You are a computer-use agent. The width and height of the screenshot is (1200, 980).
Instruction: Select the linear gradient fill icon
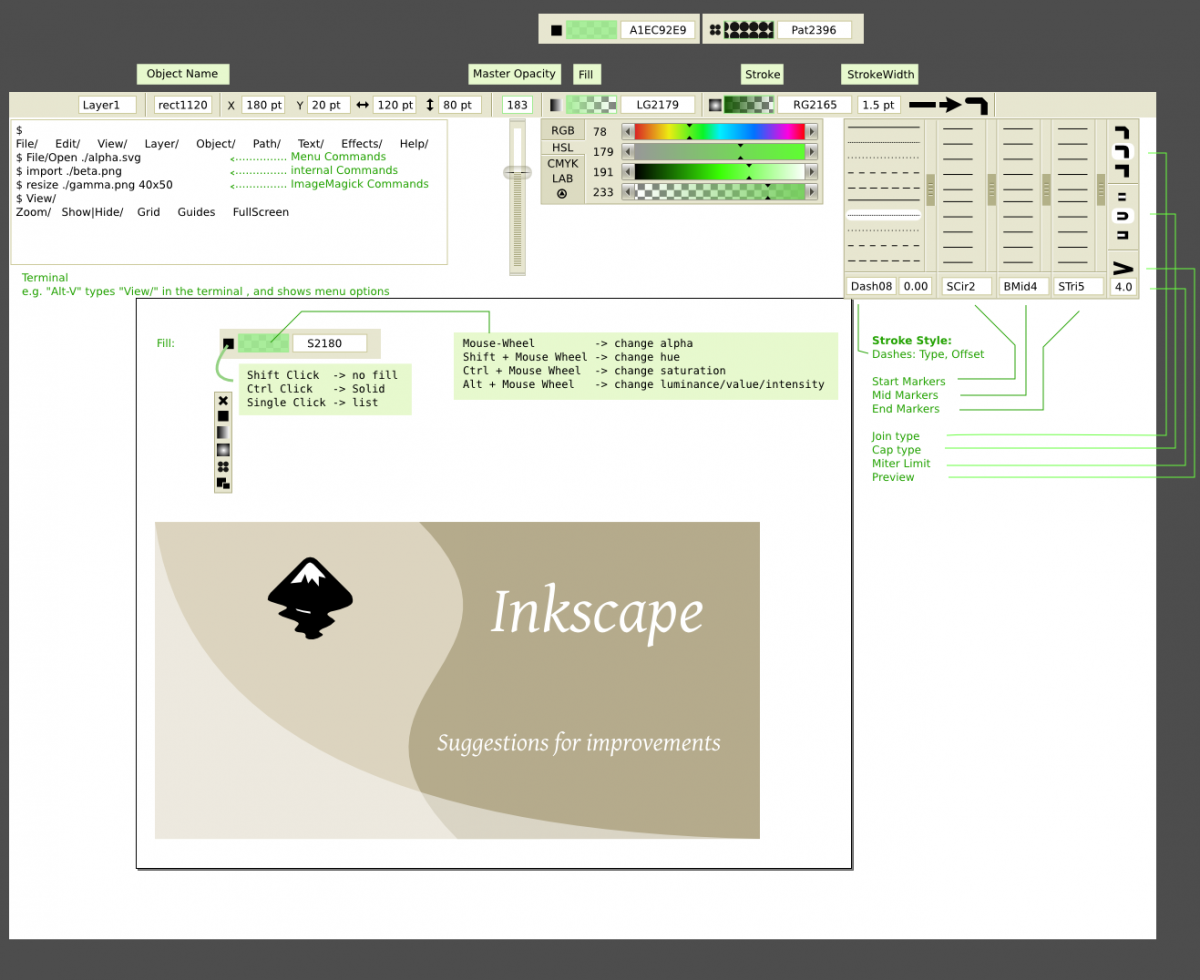tap(222, 432)
